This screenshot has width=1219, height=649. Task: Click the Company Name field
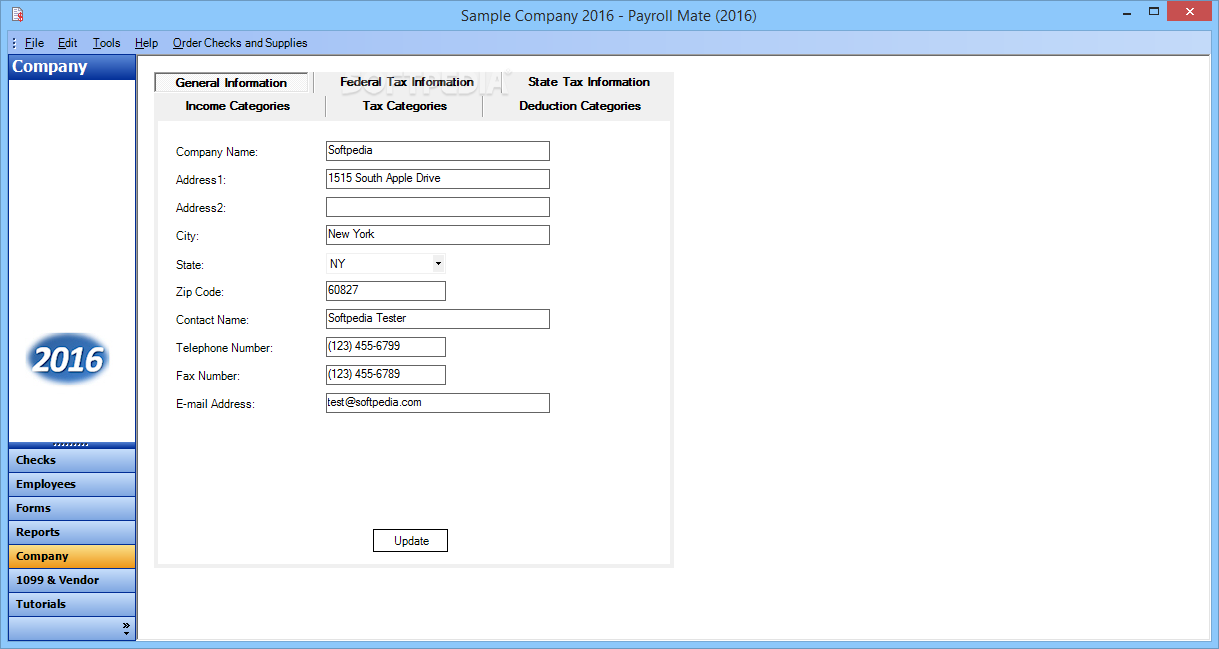click(x=438, y=151)
